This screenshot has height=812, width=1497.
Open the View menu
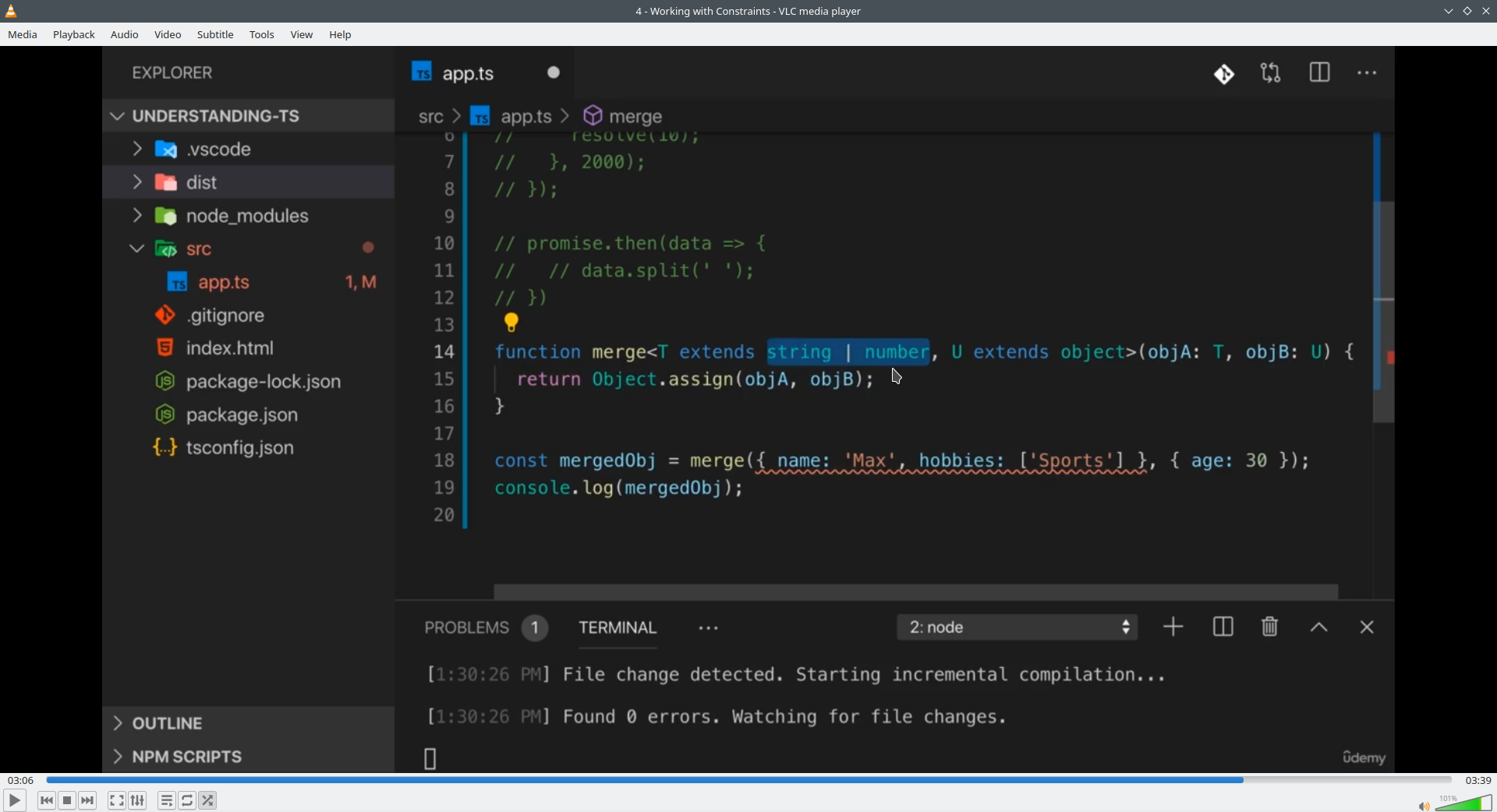click(302, 35)
